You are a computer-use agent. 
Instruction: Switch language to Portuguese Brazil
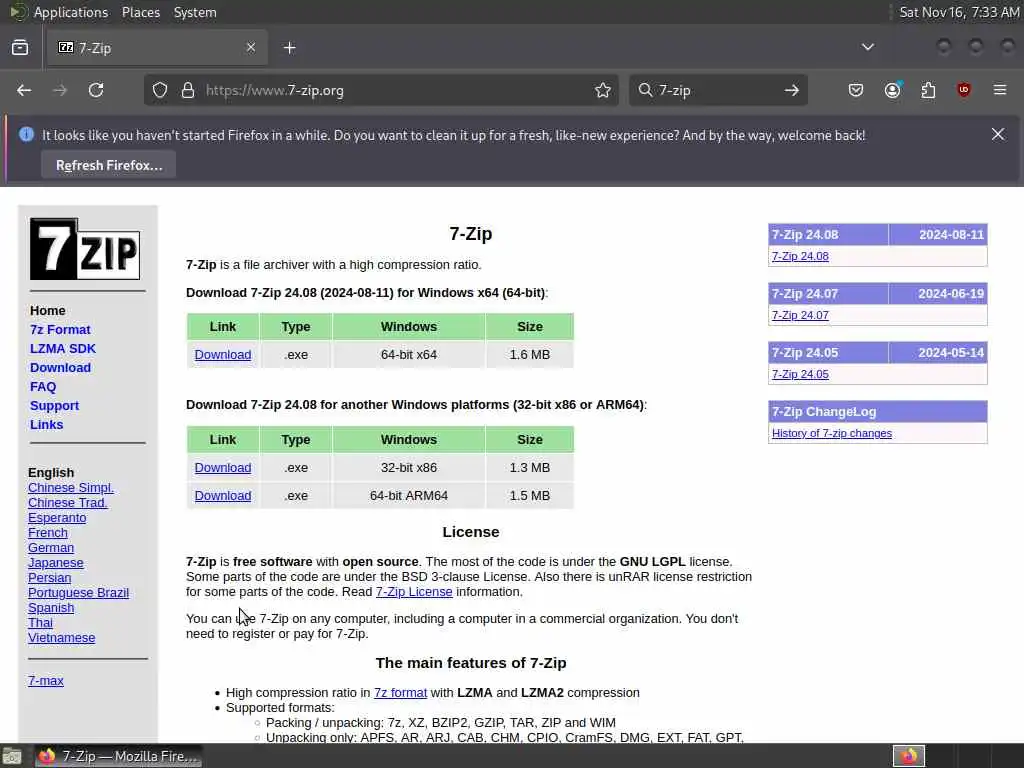[x=78, y=593]
